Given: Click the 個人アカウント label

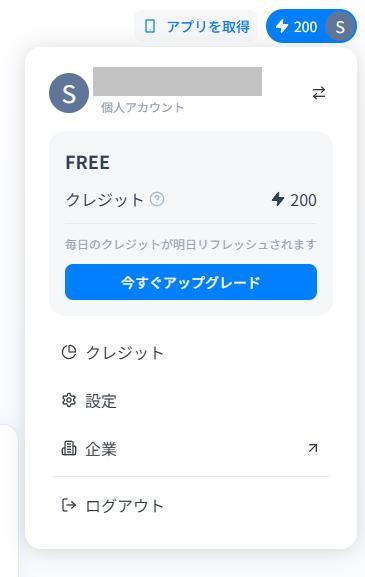Looking at the screenshot, I should [x=142, y=107].
